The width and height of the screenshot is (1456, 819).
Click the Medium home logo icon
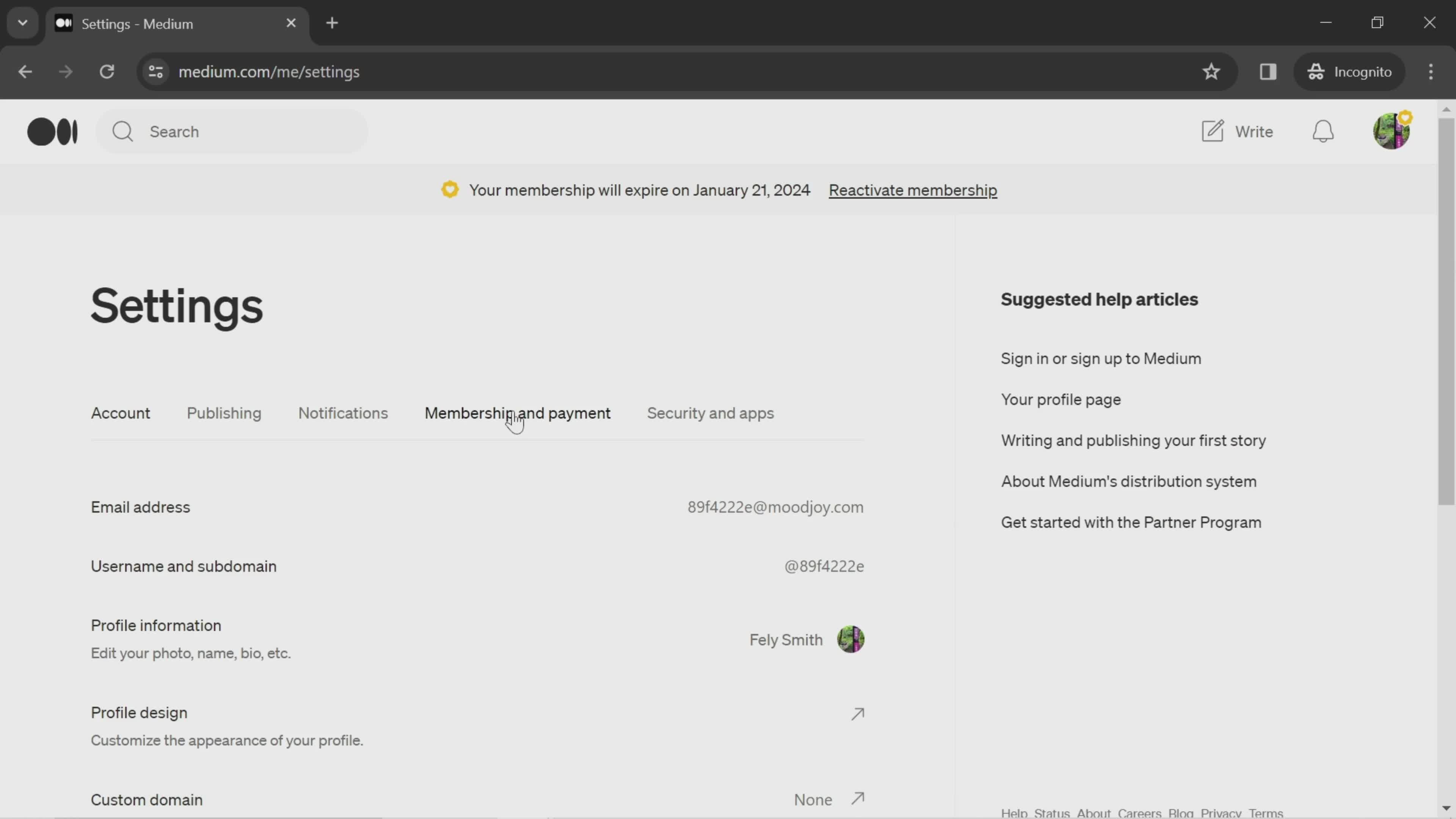52,131
